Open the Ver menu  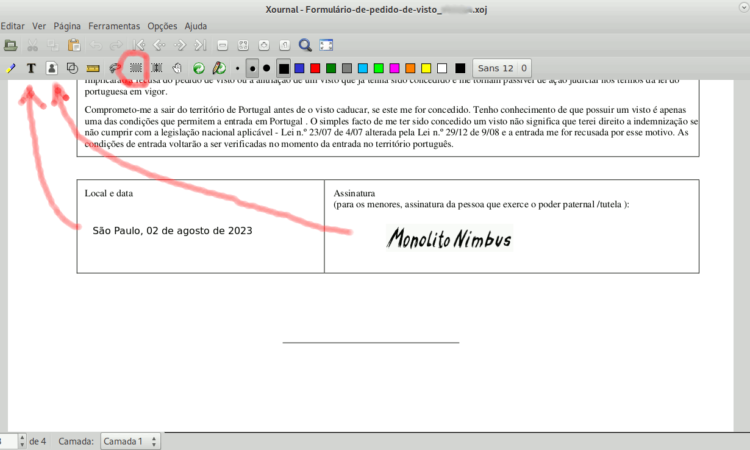click(39, 26)
